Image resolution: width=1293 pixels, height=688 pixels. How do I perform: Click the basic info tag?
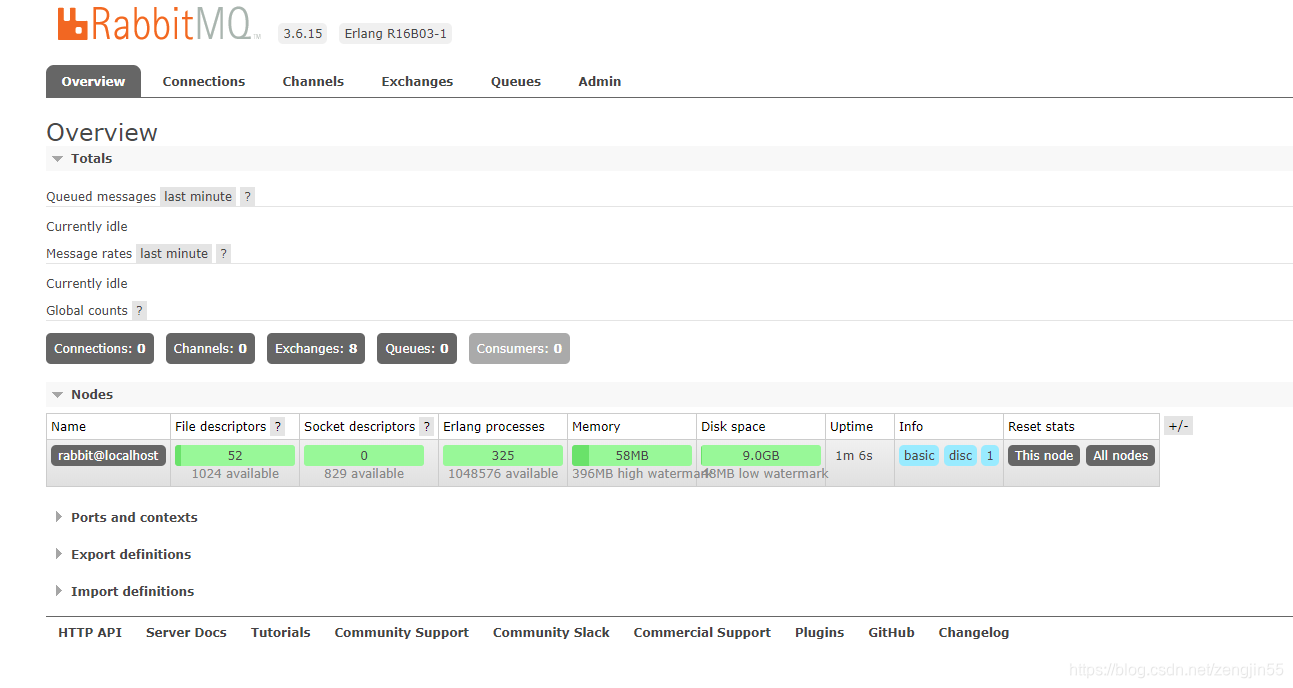(919, 456)
